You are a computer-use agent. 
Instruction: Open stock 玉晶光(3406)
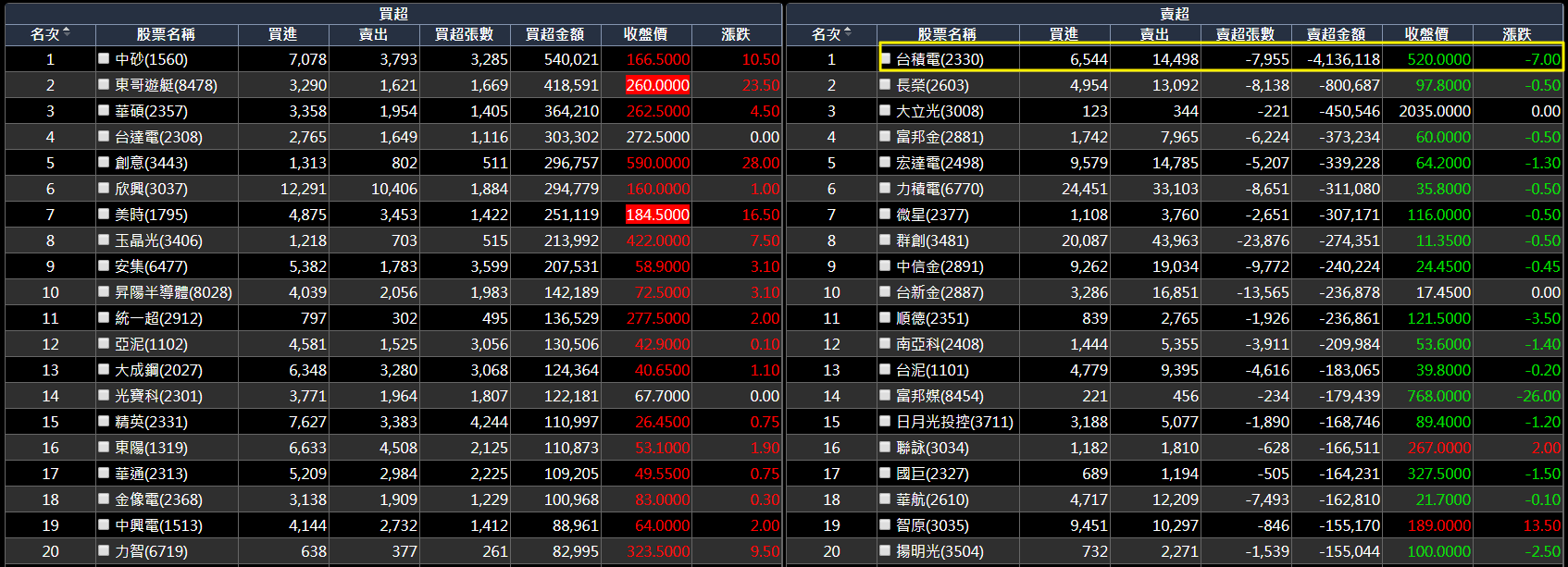coord(158,240)
